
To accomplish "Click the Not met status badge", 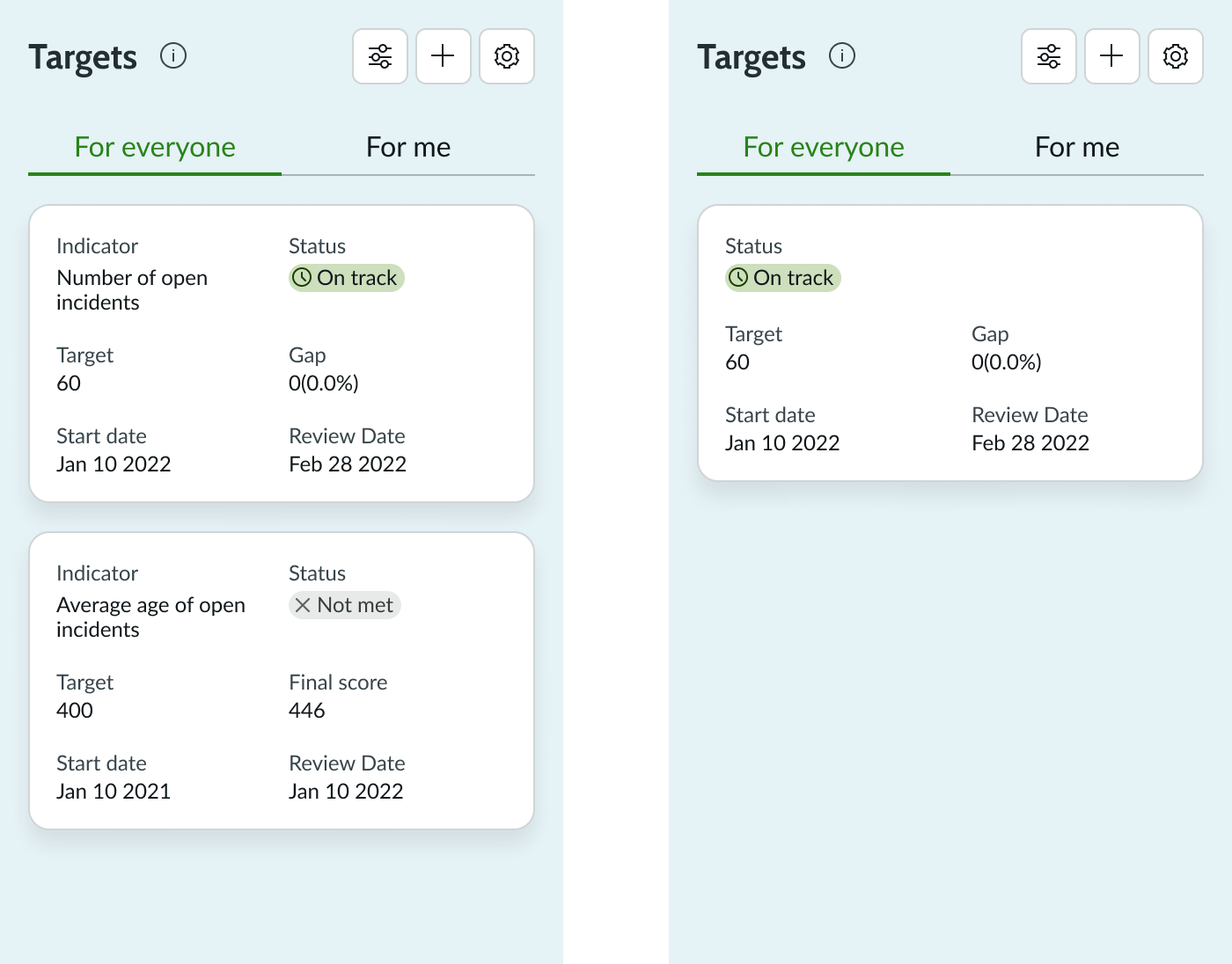I will (344, 605).
